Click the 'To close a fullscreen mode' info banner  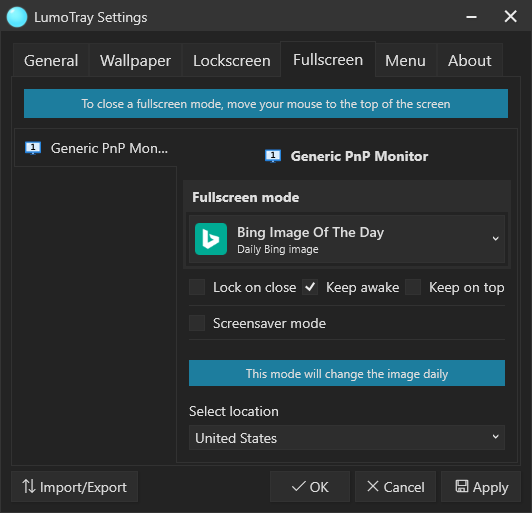tap(266, 103)
